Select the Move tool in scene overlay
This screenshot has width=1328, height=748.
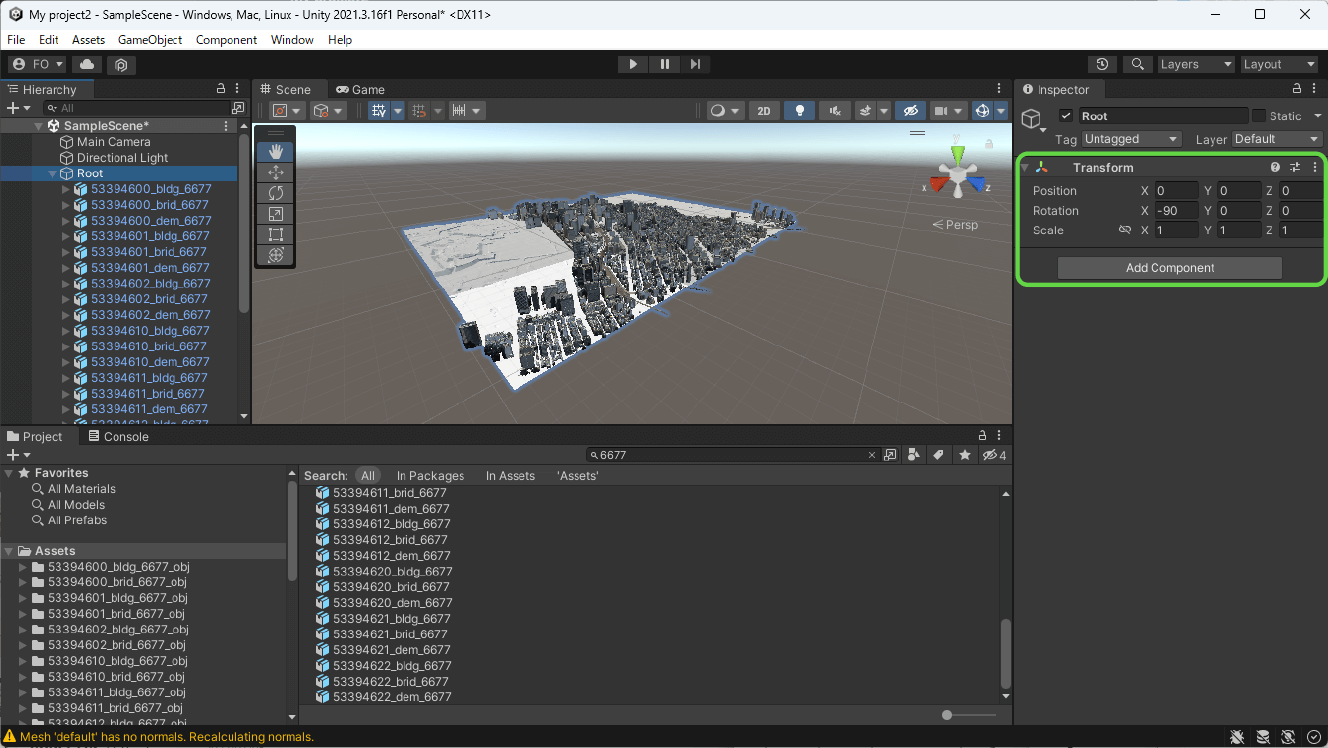276,173
